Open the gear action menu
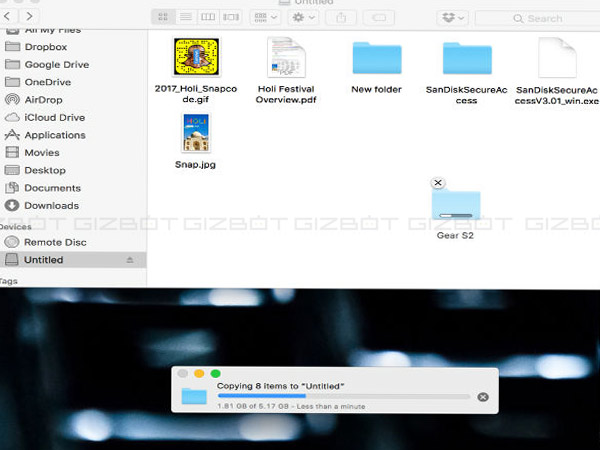 click(x=303, y=17)
